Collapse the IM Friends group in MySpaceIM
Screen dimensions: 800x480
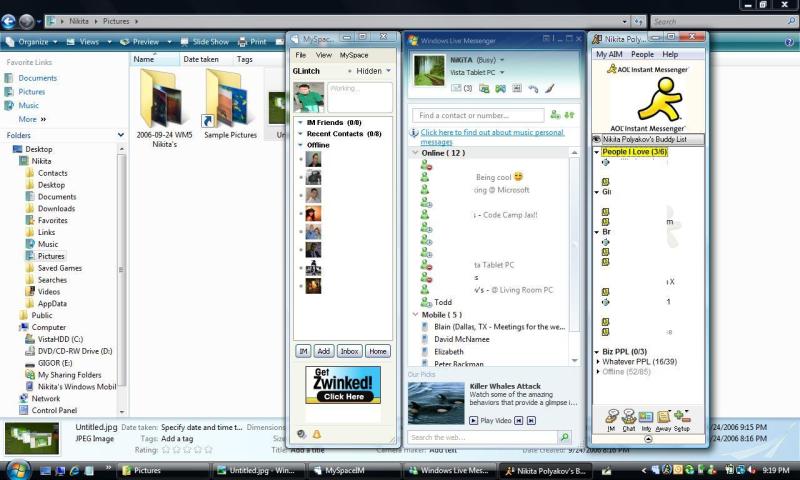click(301, 122)
